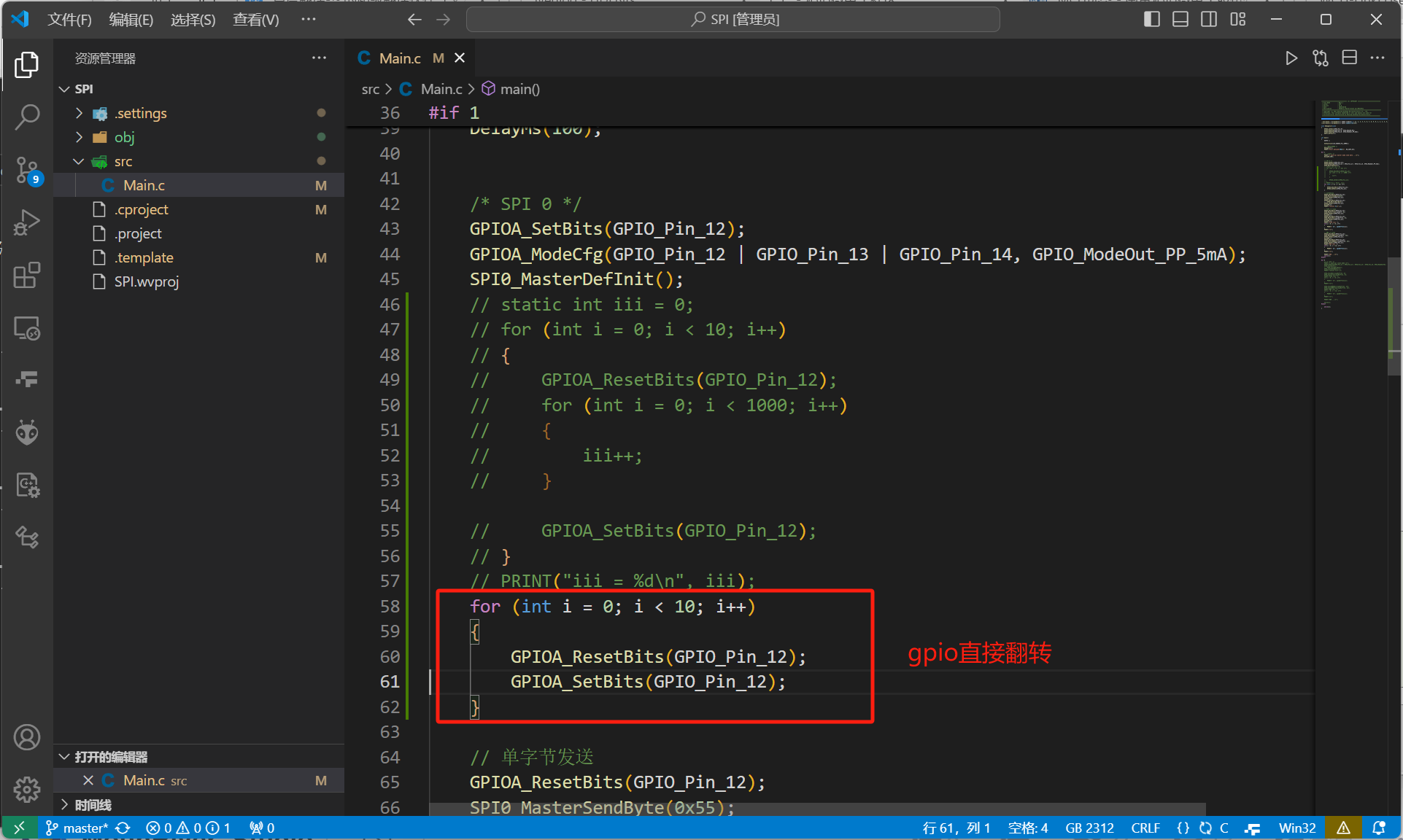This screenshot has height=840, width=1403.
Task: Open the remote window indicator in status bar
Action: coord(19,828)
